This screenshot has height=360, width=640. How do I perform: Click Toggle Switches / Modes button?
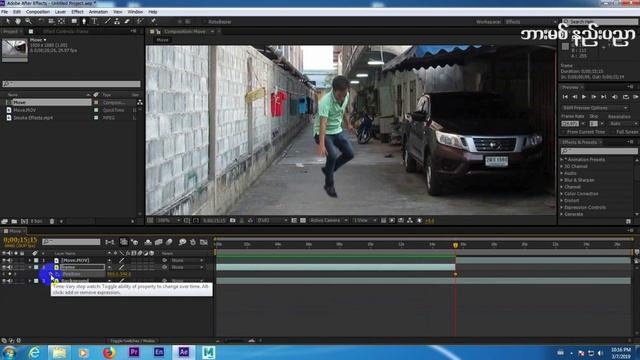(x=133, y=340)
